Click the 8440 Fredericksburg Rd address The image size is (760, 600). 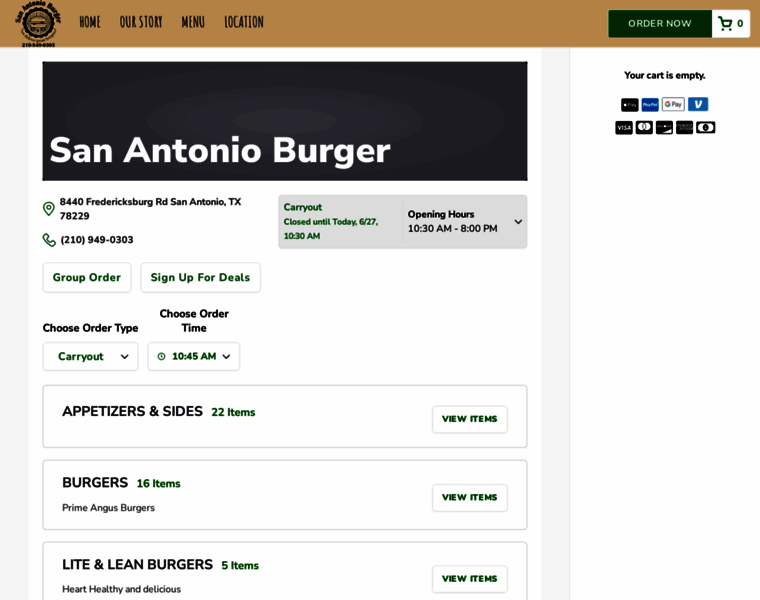coord(151,209)
